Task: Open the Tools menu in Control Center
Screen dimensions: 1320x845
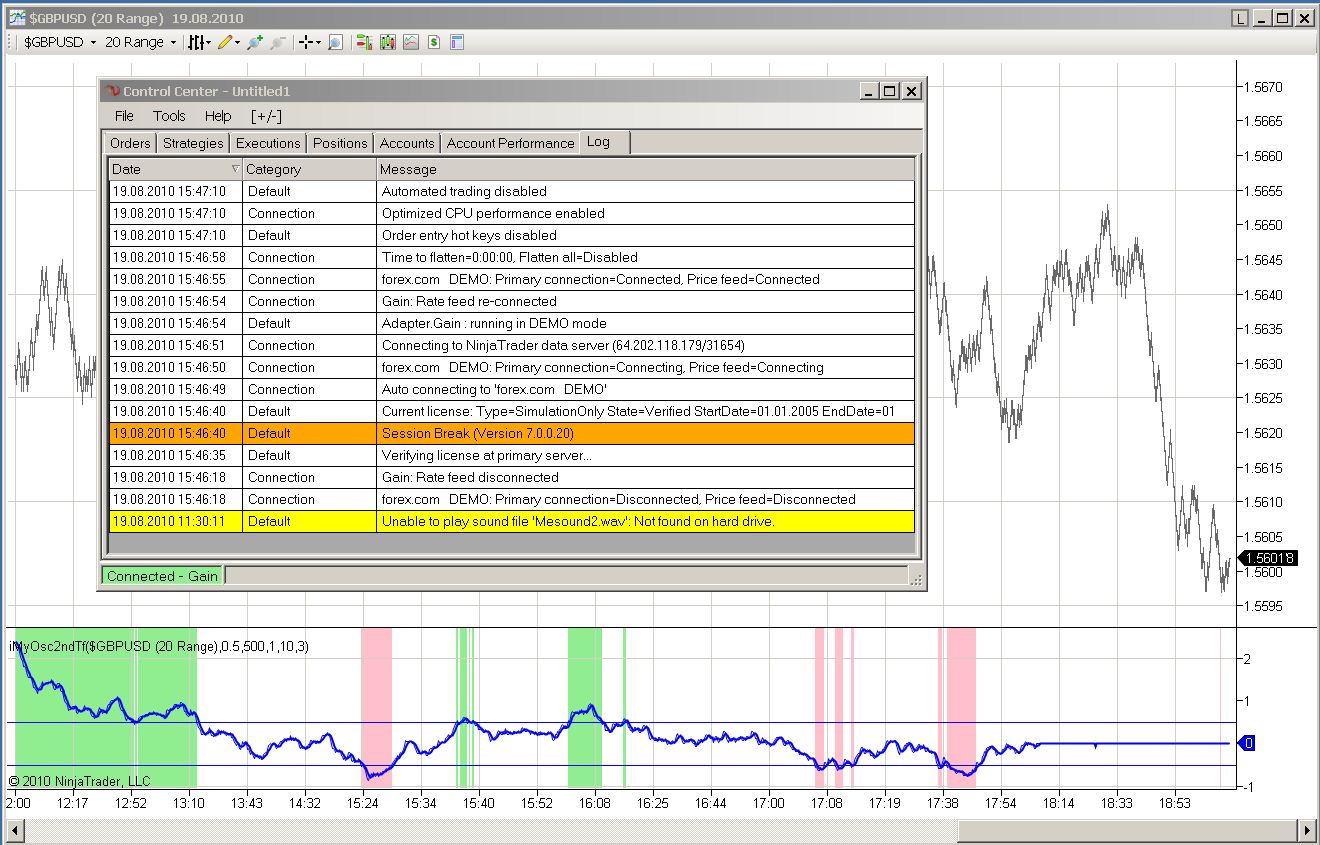Action: [x=169, y=116]
